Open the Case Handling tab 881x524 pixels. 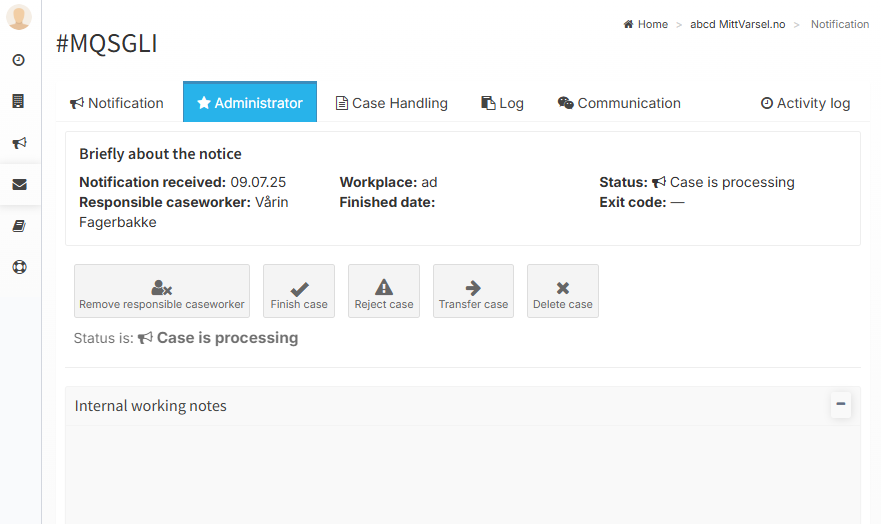coord(391,103)
